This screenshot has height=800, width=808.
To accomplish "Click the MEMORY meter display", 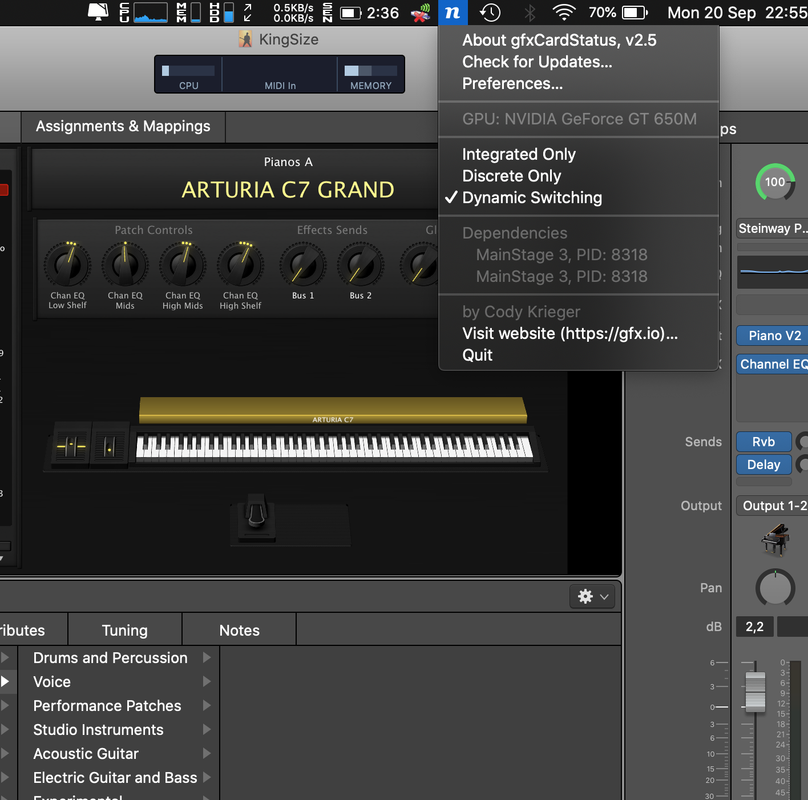I will click(371, 75).
